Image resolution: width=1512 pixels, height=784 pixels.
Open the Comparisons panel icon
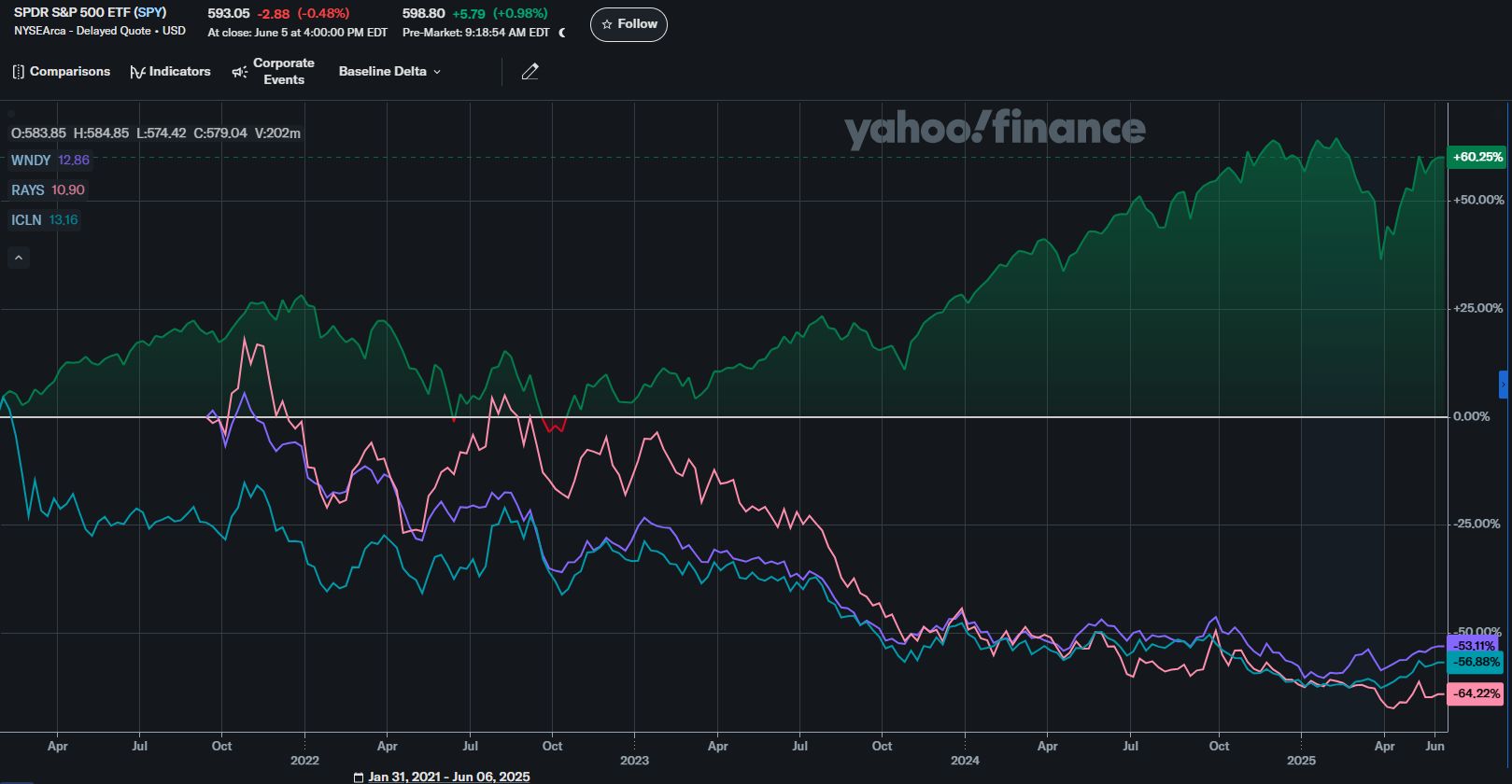19,72
